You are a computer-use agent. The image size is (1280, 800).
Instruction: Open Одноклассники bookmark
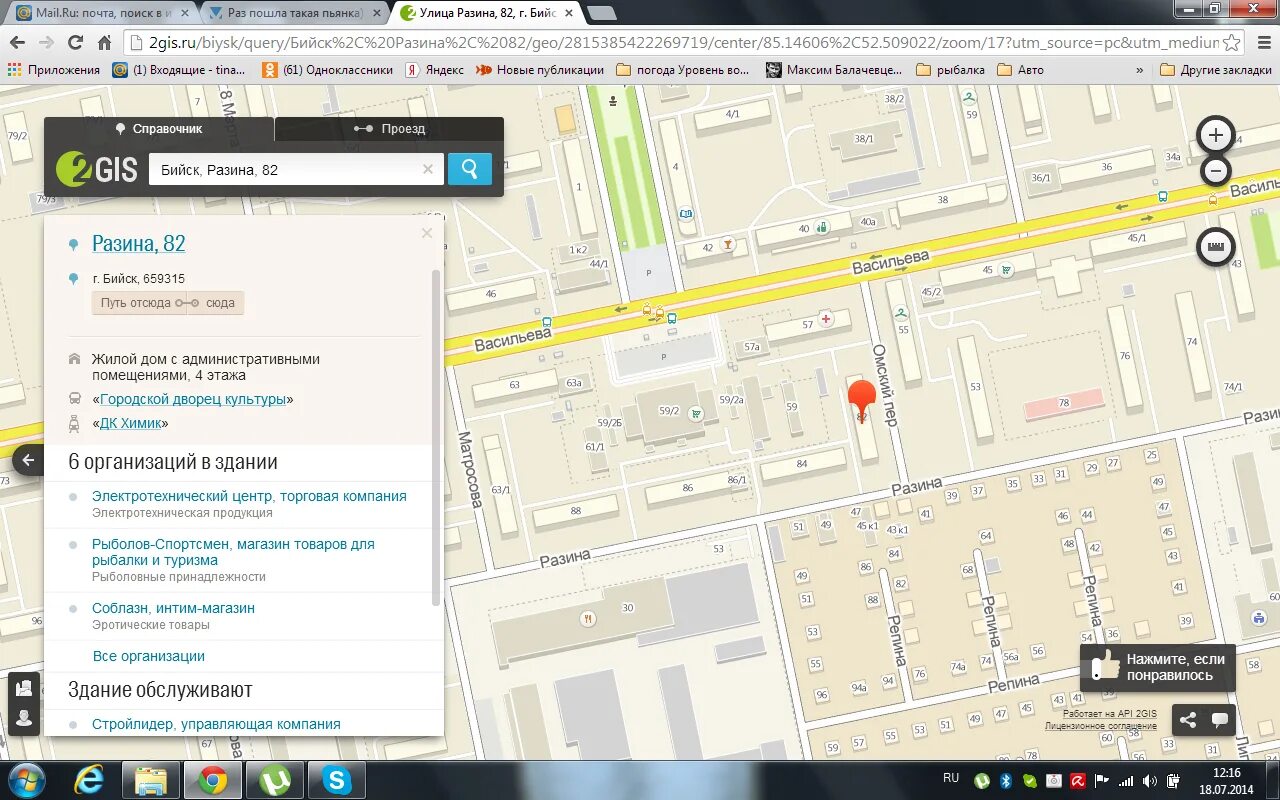coord(328,70)
